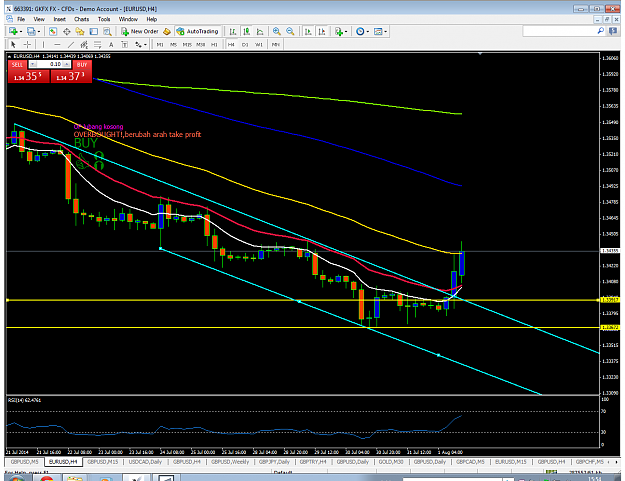Select the Cursor arrow tool
Screen dimensions: 625x481
[13, 45]
